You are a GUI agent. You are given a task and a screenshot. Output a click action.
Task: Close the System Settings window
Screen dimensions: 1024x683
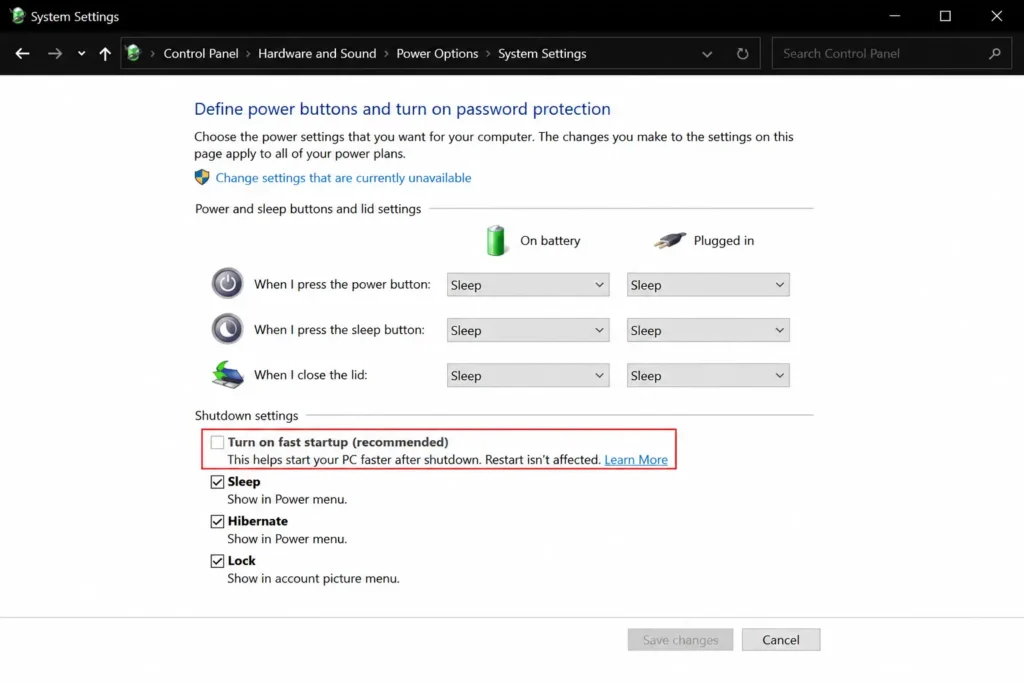pyautogui.click(x=997, y=16)
